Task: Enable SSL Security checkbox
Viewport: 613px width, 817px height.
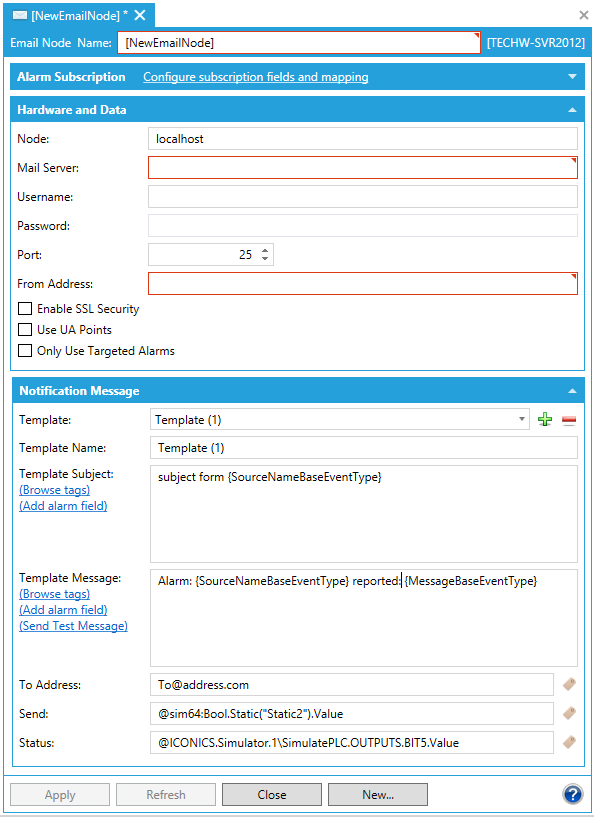Action: [x=26, y=310]
